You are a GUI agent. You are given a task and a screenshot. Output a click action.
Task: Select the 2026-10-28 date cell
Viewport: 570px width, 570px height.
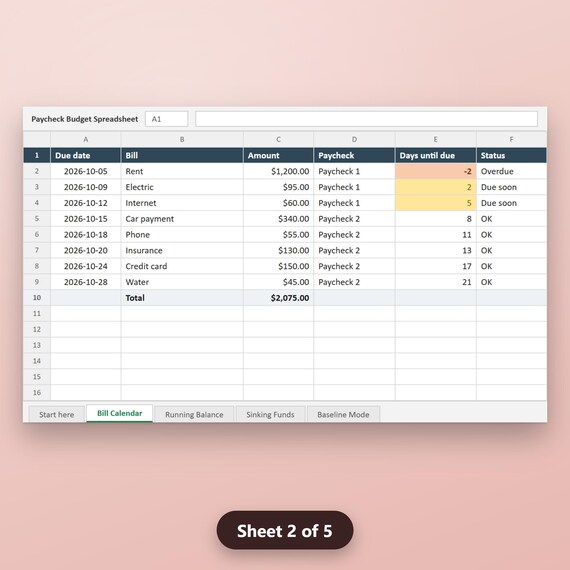click(x=85, y=282)
